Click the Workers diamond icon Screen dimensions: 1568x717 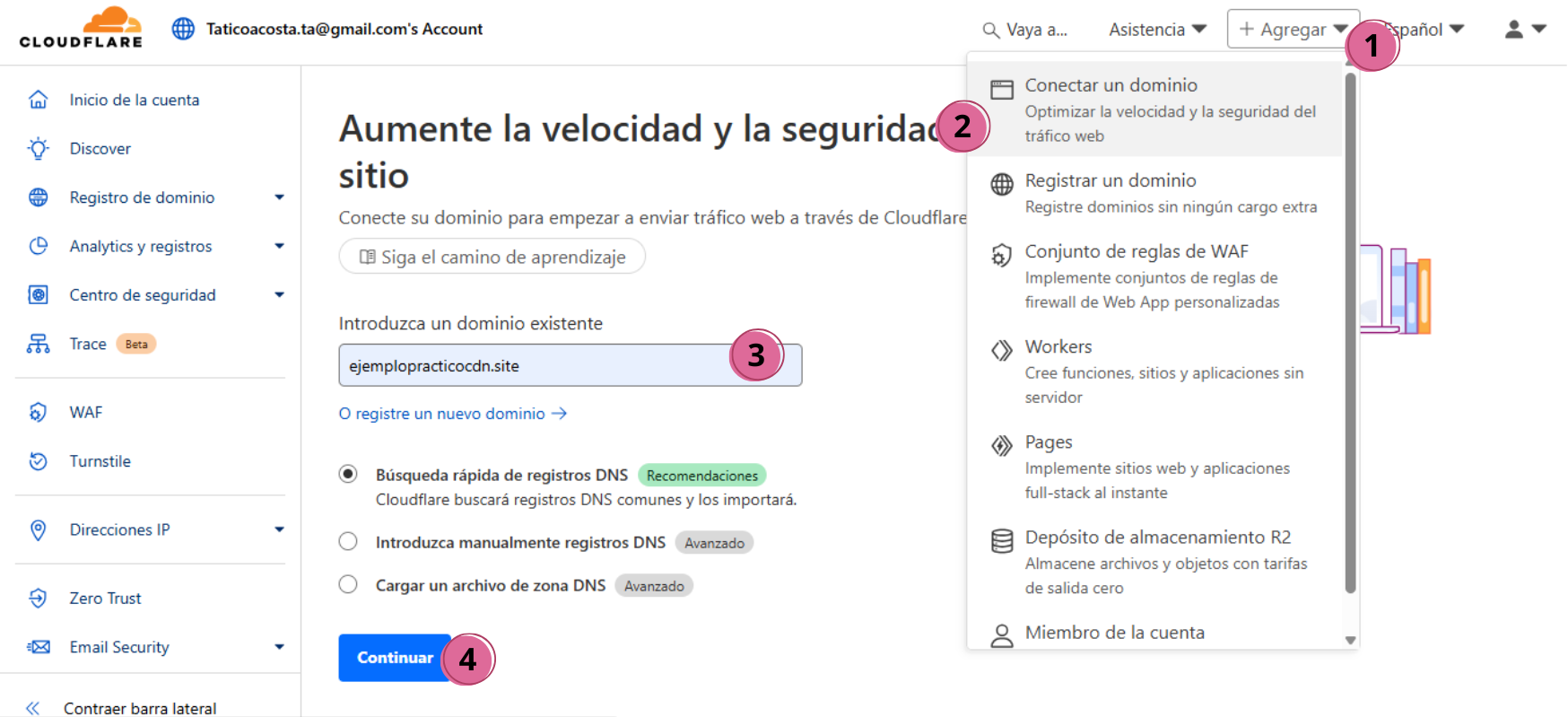tap(1002, 350)
